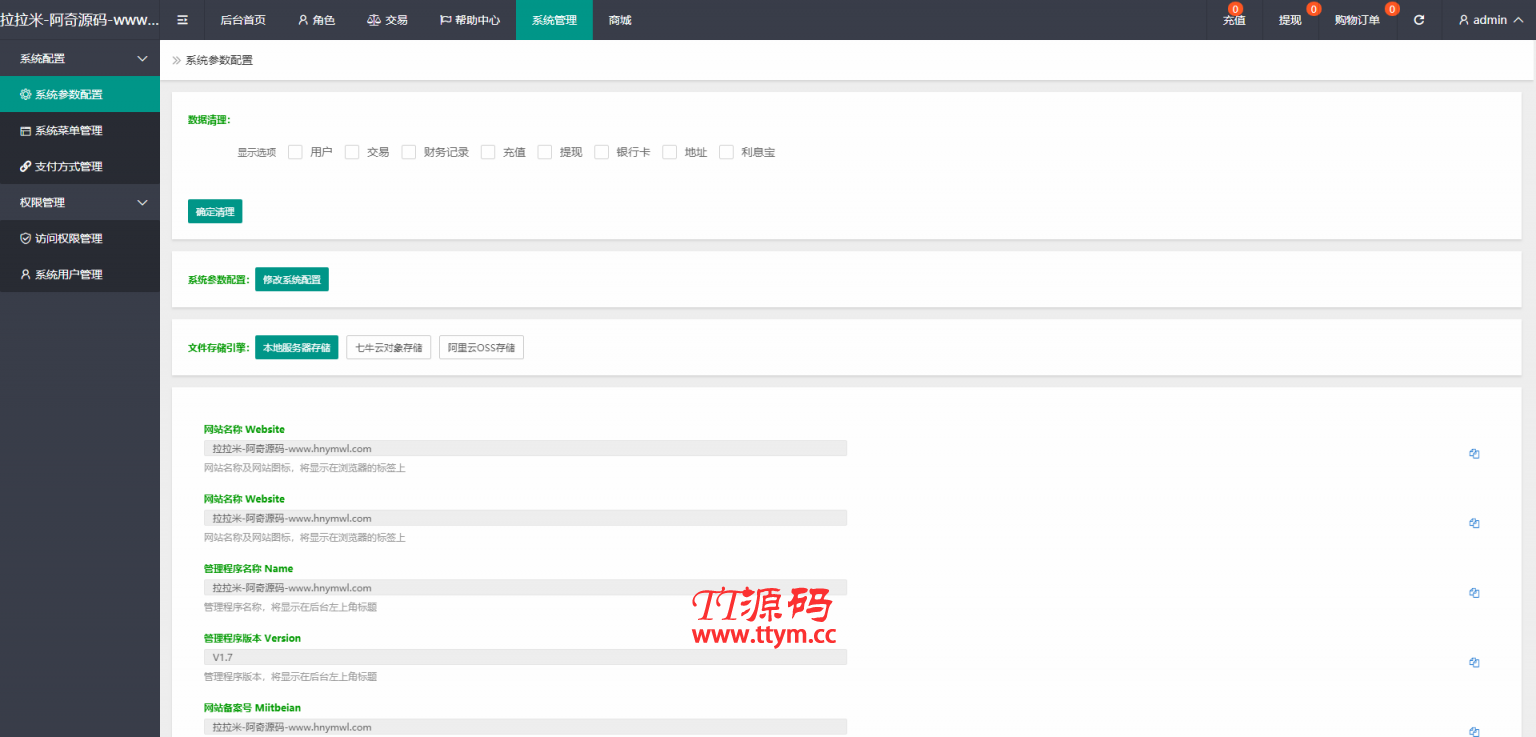
Task: Select 七牛云对象存储 storage engine
Action: (389, 348)
